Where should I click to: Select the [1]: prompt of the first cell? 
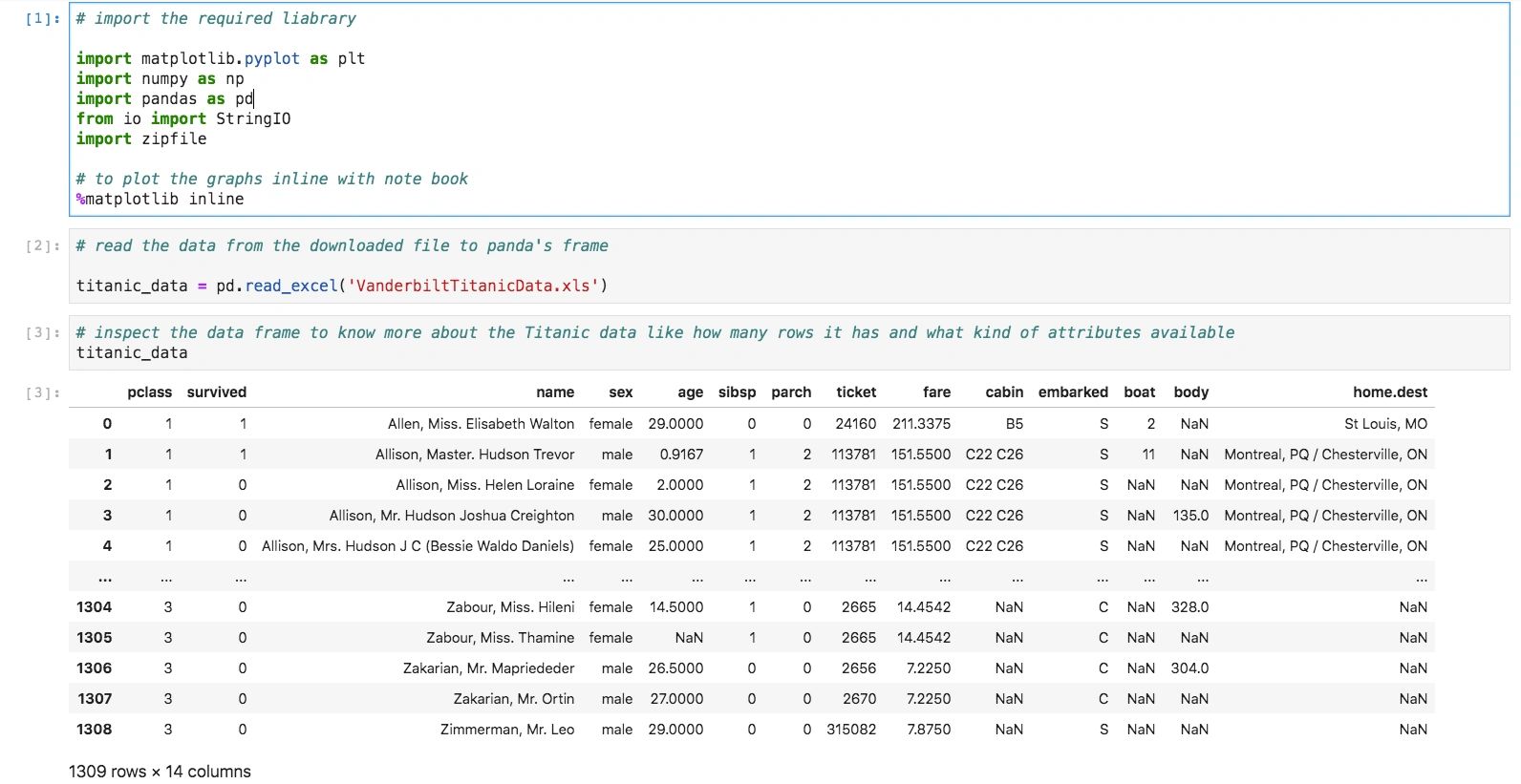(x=43, y=19)
